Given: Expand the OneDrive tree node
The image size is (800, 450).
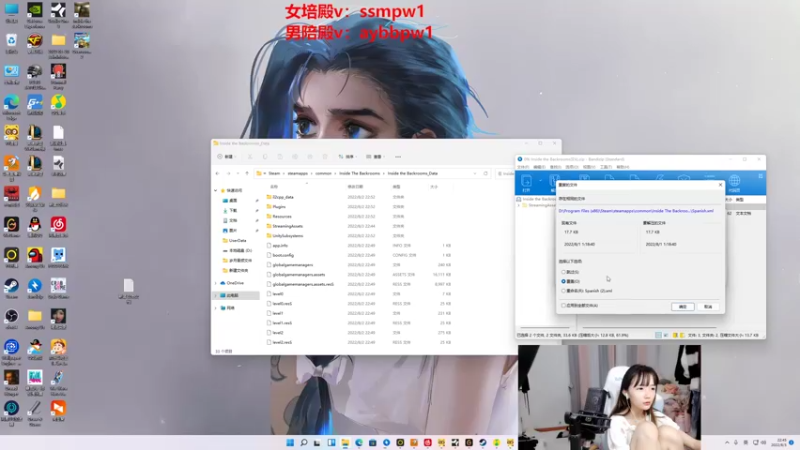Looking at the screenshot, I should pyautogui.click(x=216, y=283).
